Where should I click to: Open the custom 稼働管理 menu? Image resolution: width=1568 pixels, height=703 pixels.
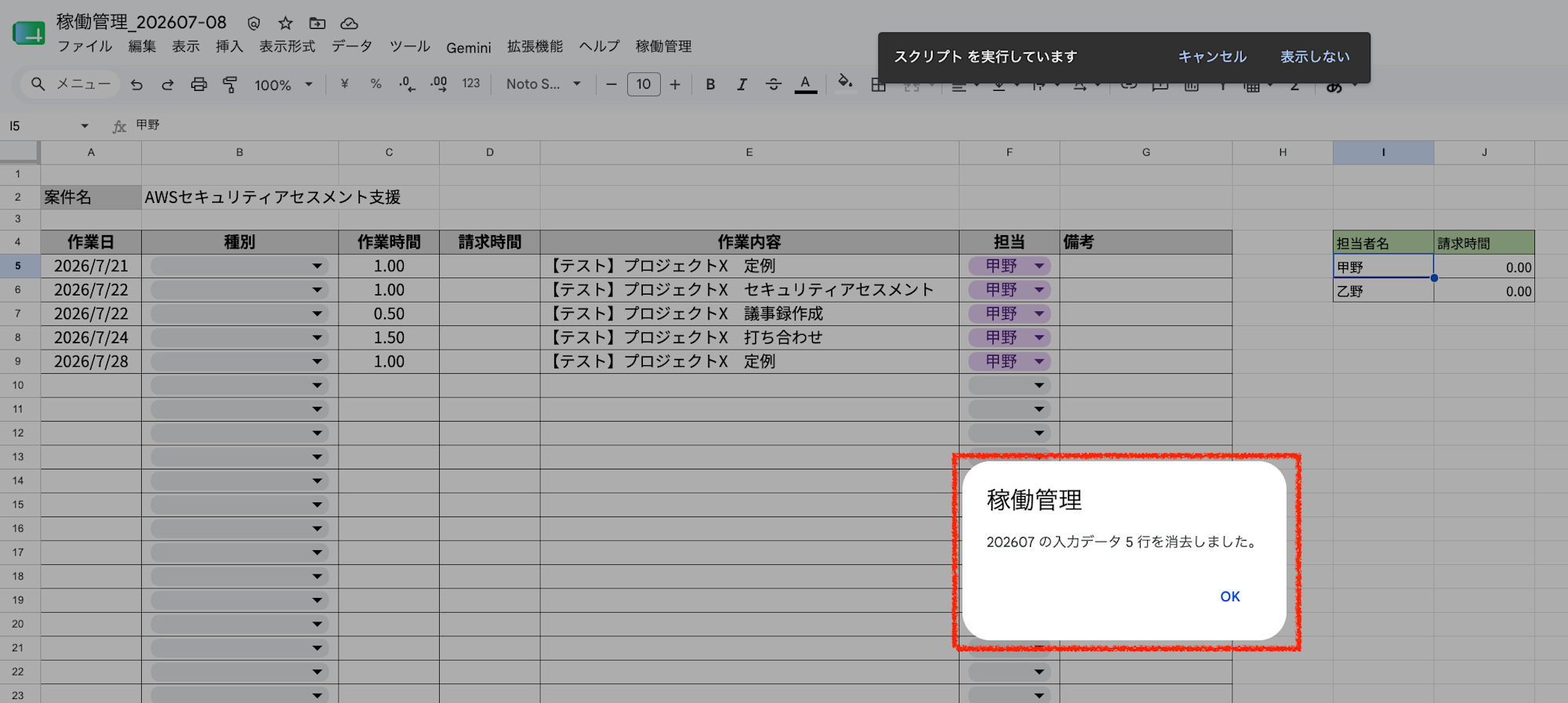(x=663, y=46)
